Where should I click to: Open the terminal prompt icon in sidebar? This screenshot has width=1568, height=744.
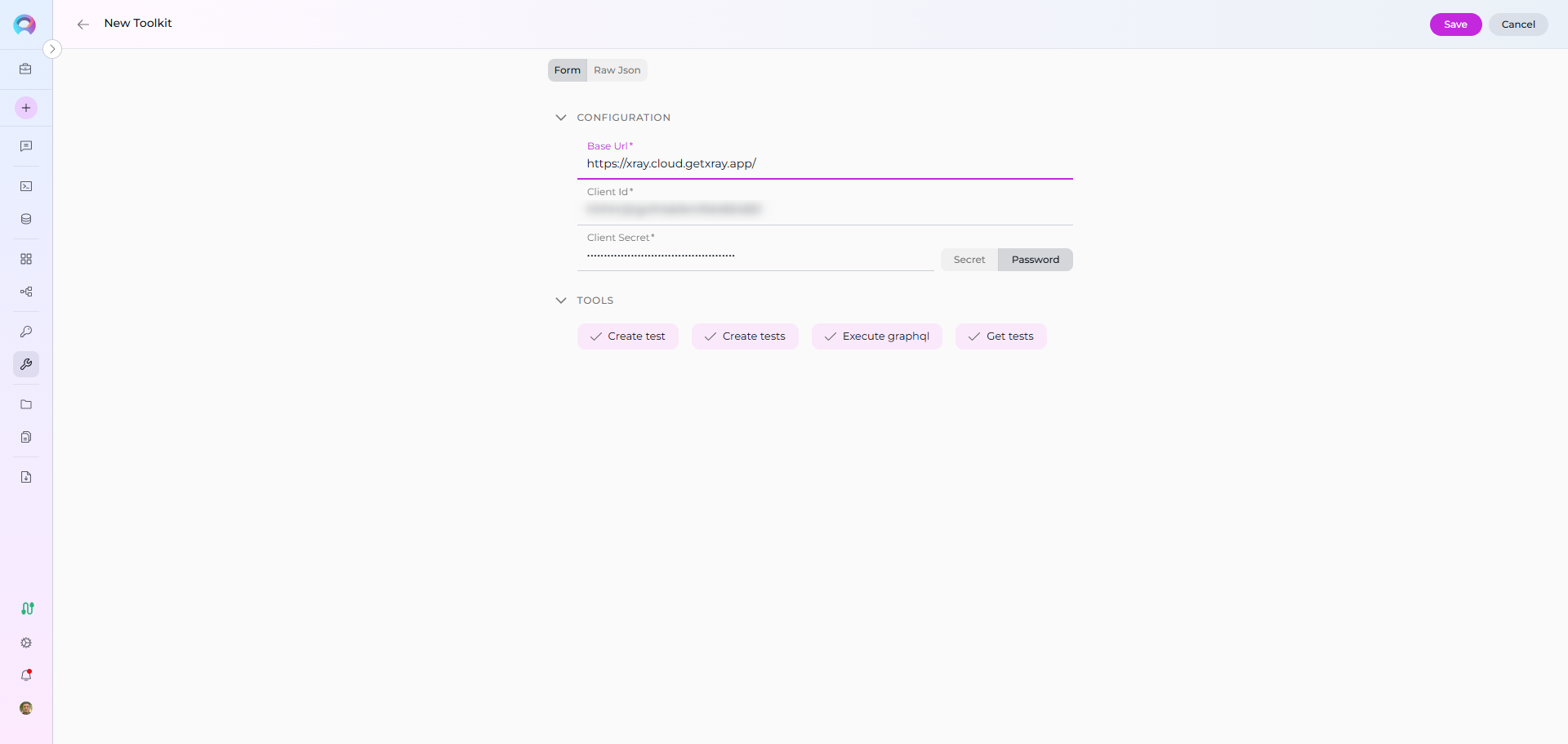[x=26, y=186]
